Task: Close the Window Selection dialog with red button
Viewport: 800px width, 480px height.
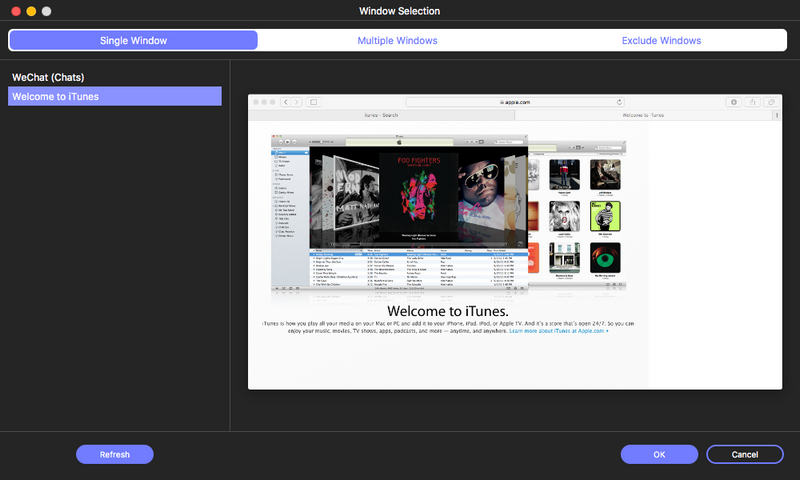Action: click(16, 11)
